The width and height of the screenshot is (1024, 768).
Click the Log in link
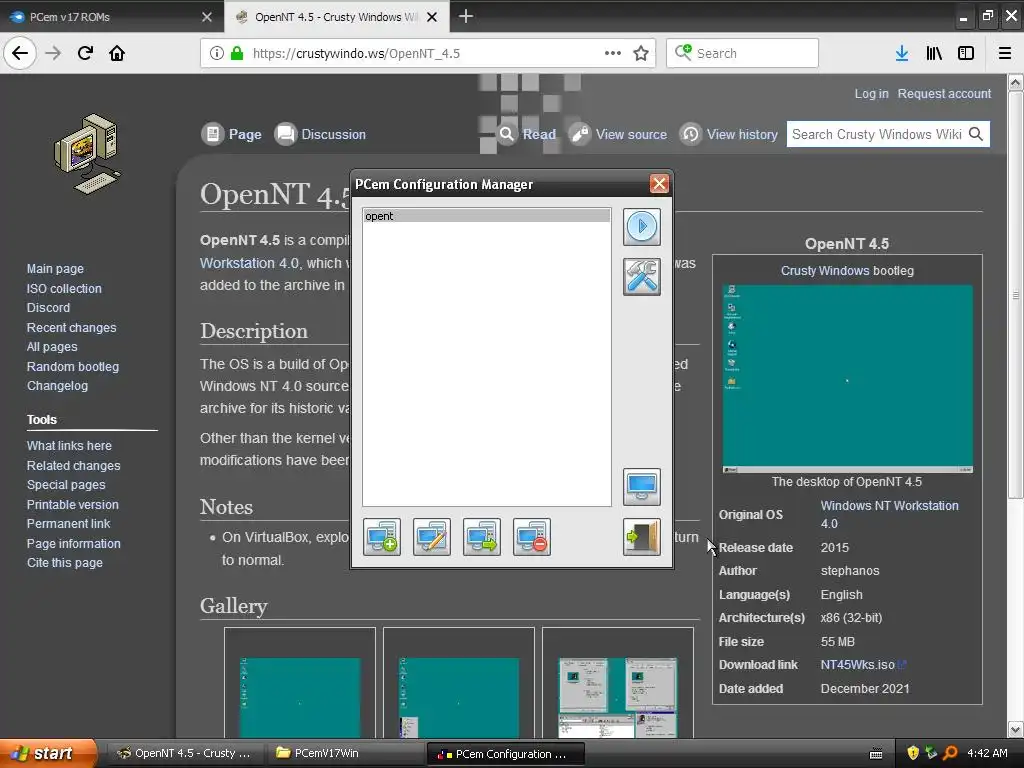tap(871, 93)
